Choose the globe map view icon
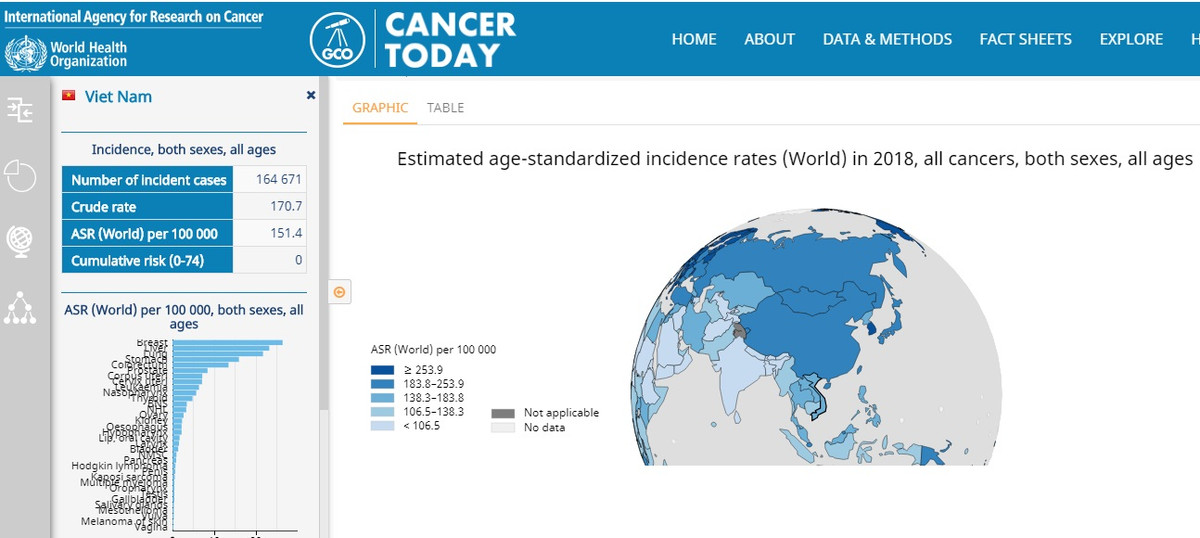 [x=20, y=240]
